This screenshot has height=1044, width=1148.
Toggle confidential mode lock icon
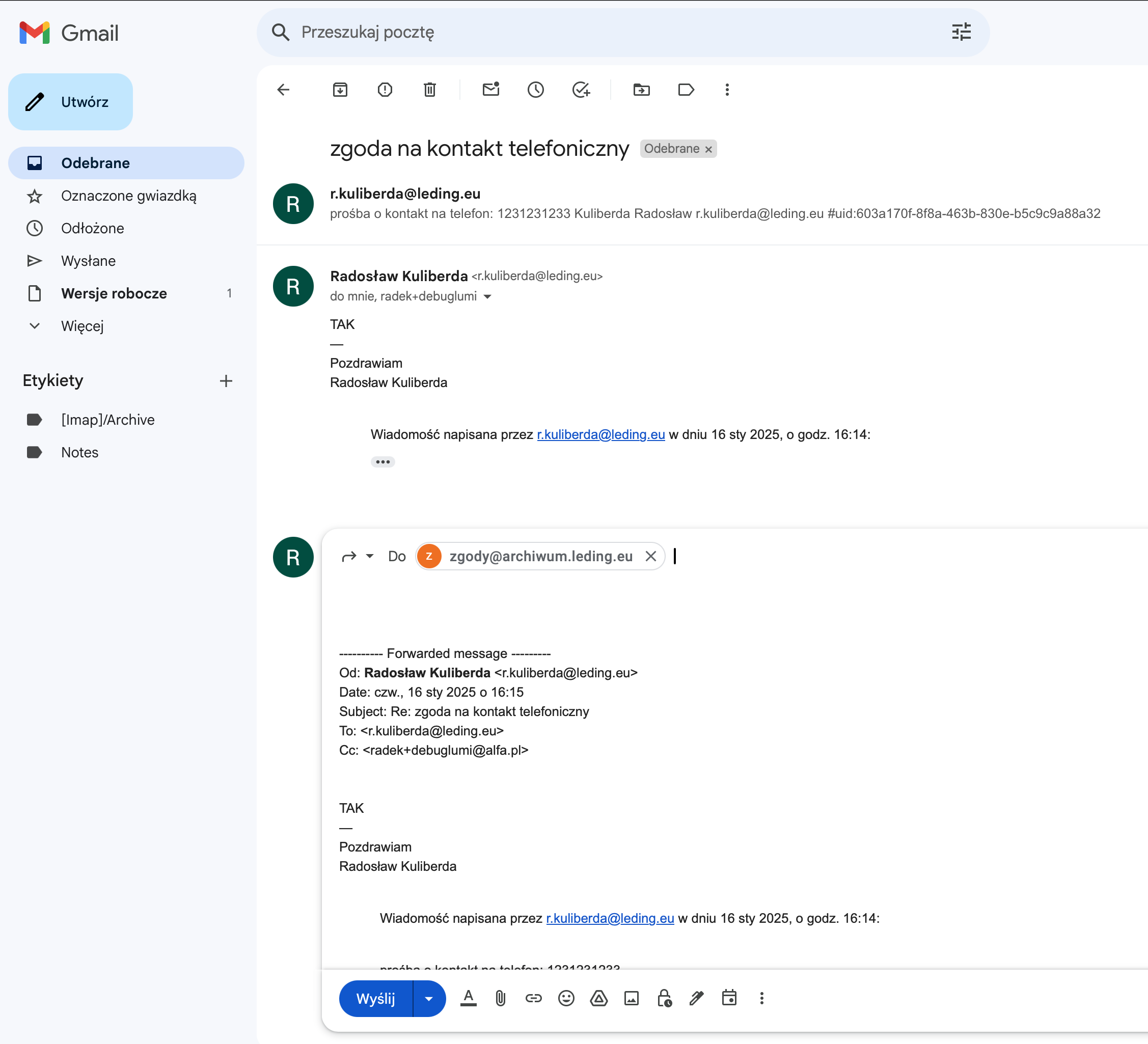tap(664, 998)
